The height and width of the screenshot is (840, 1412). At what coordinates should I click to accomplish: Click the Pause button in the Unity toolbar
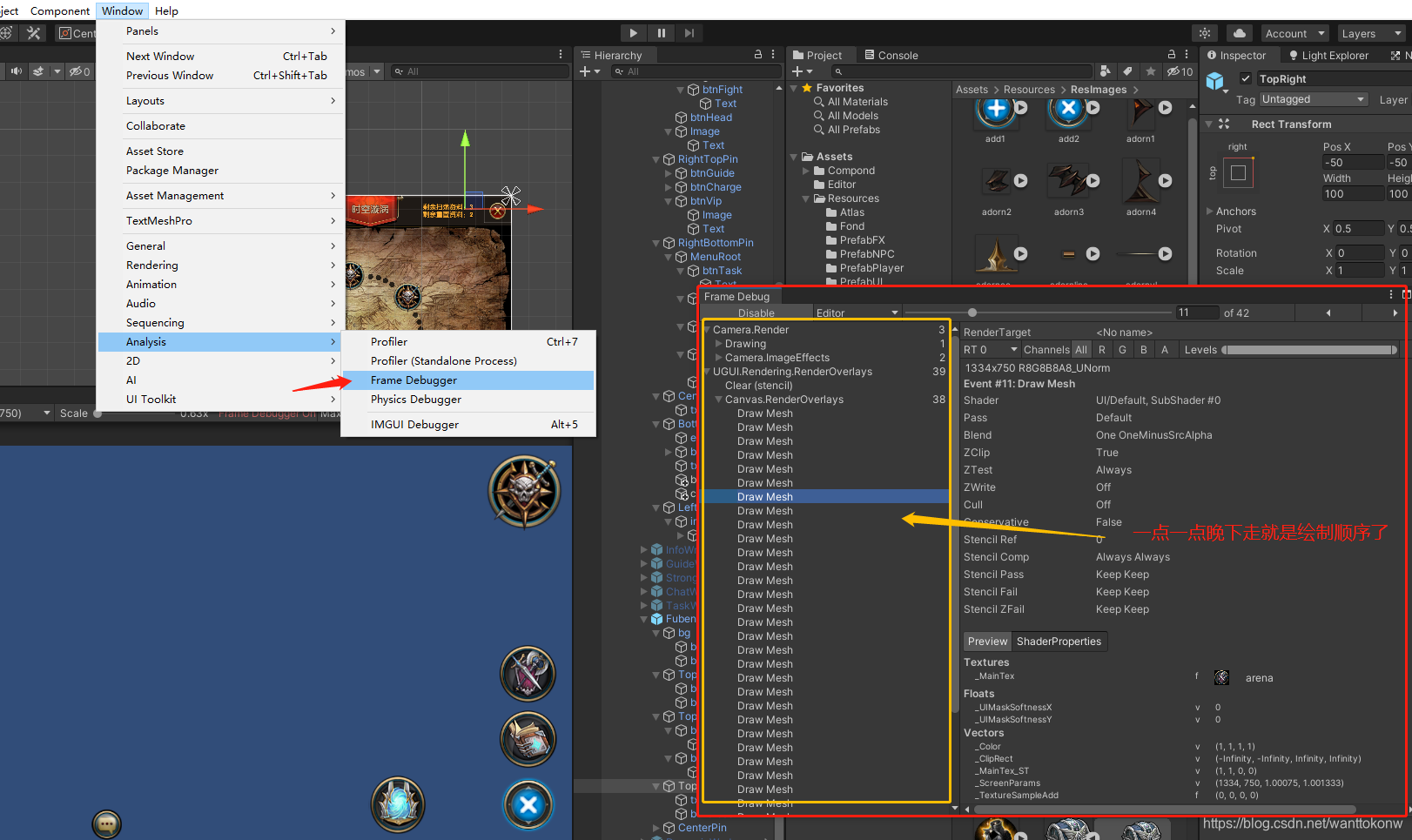662,33
